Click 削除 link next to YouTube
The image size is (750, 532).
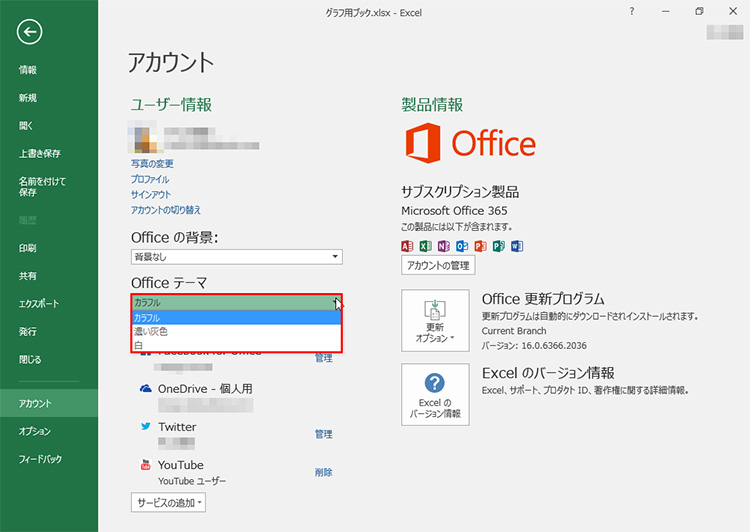click(323, 472)
